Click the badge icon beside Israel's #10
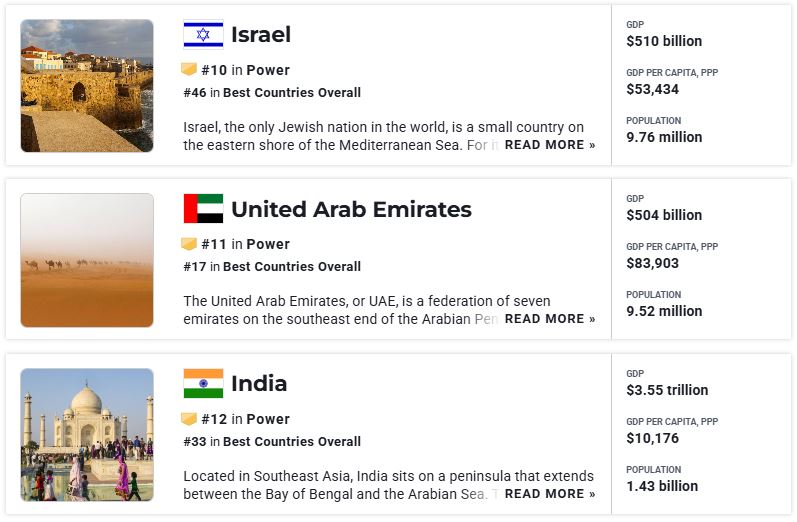797x522 pixels. pyautogui.click(x=189, y=70)
